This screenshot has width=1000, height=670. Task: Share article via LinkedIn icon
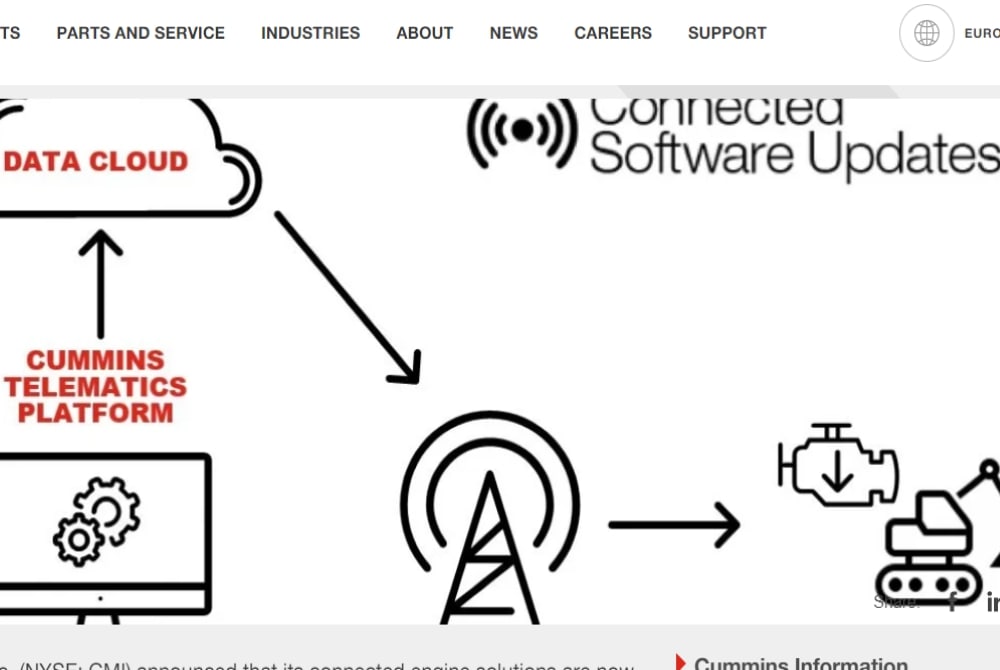coord(992,602)
